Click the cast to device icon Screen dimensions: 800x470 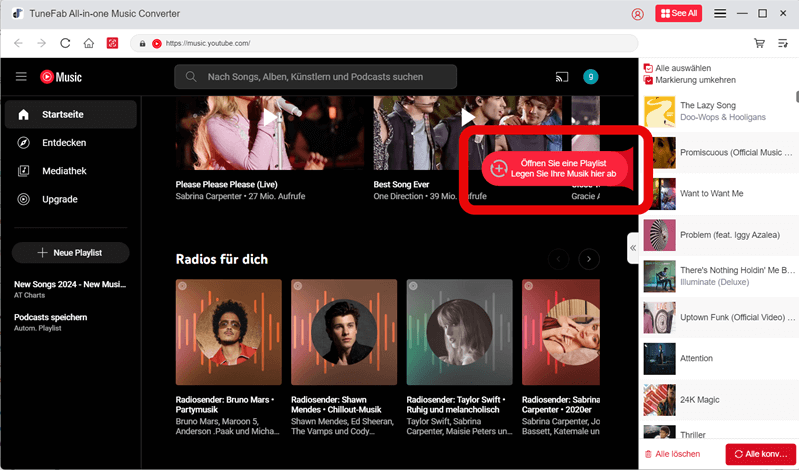click(x=562, y=77)
